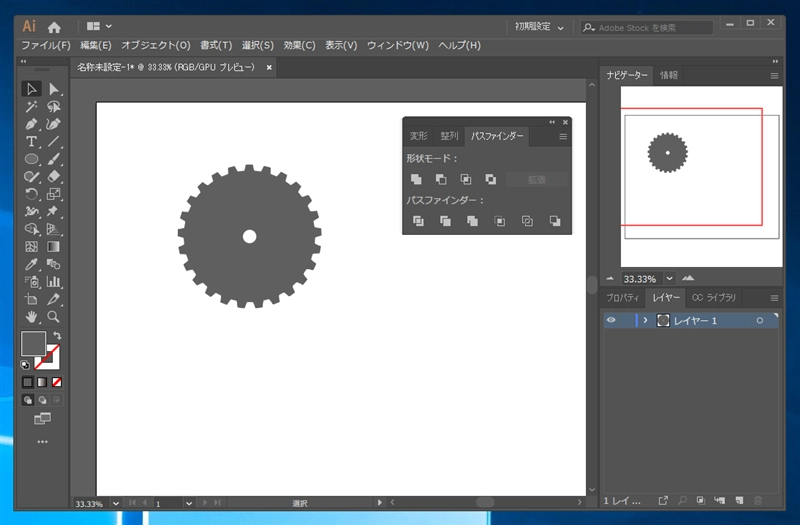Select the Pen tool
The height and width of the screenshot is (525, 800).
coord(32,124)
